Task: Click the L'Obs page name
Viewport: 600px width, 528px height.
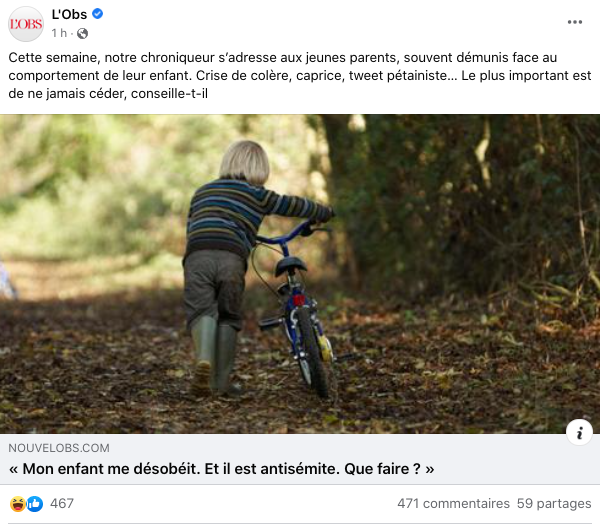Action: click(69, 14)
